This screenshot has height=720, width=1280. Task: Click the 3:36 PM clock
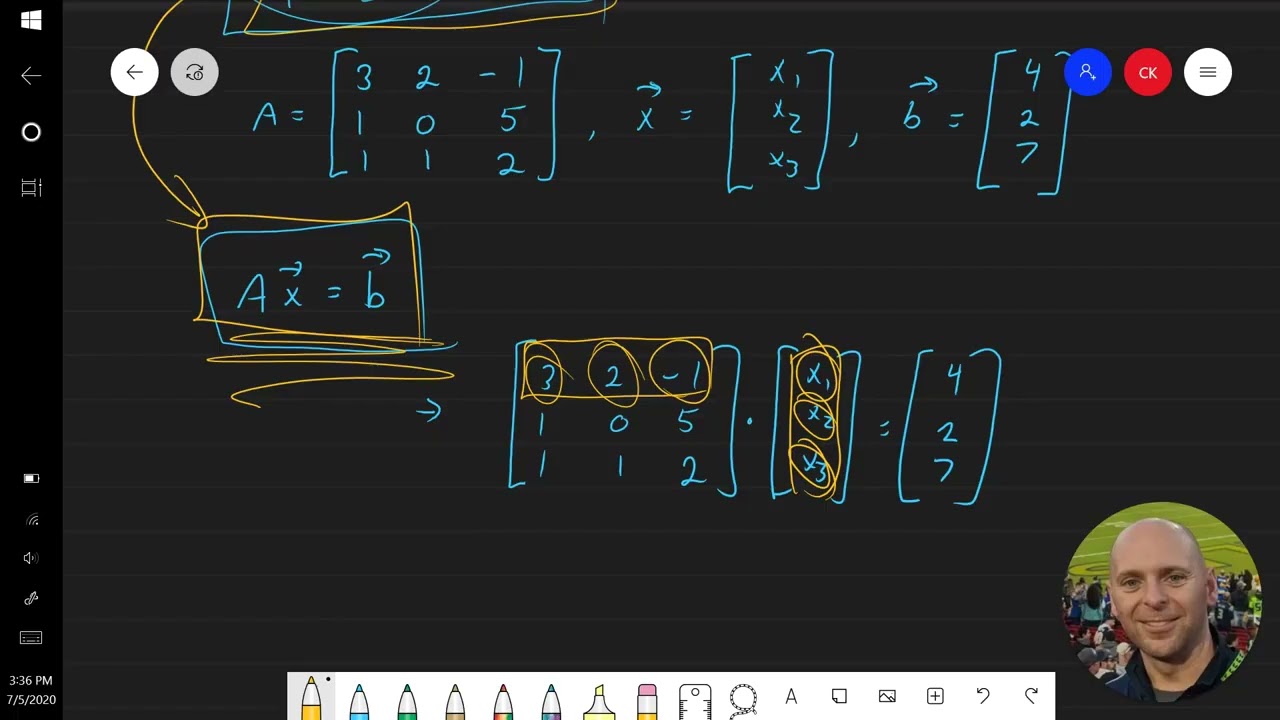(30, 681)
